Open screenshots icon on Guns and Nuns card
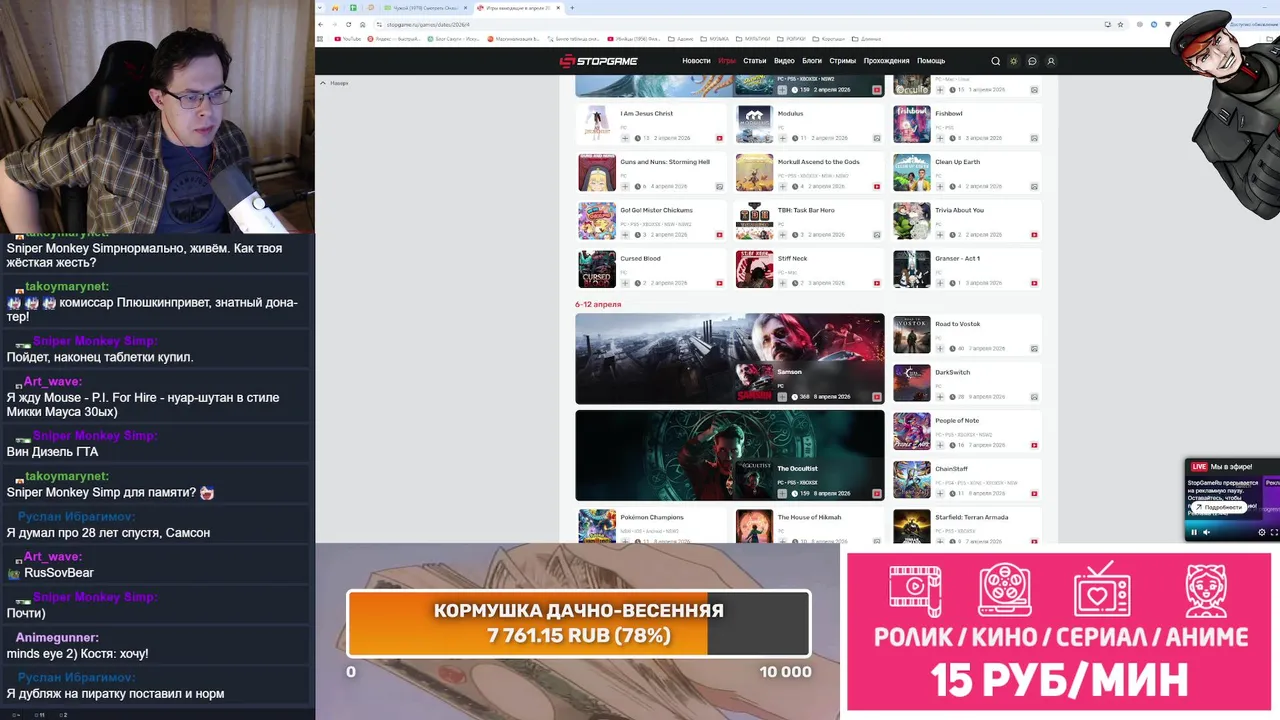1280x720 pixels. tap(719, 186)
